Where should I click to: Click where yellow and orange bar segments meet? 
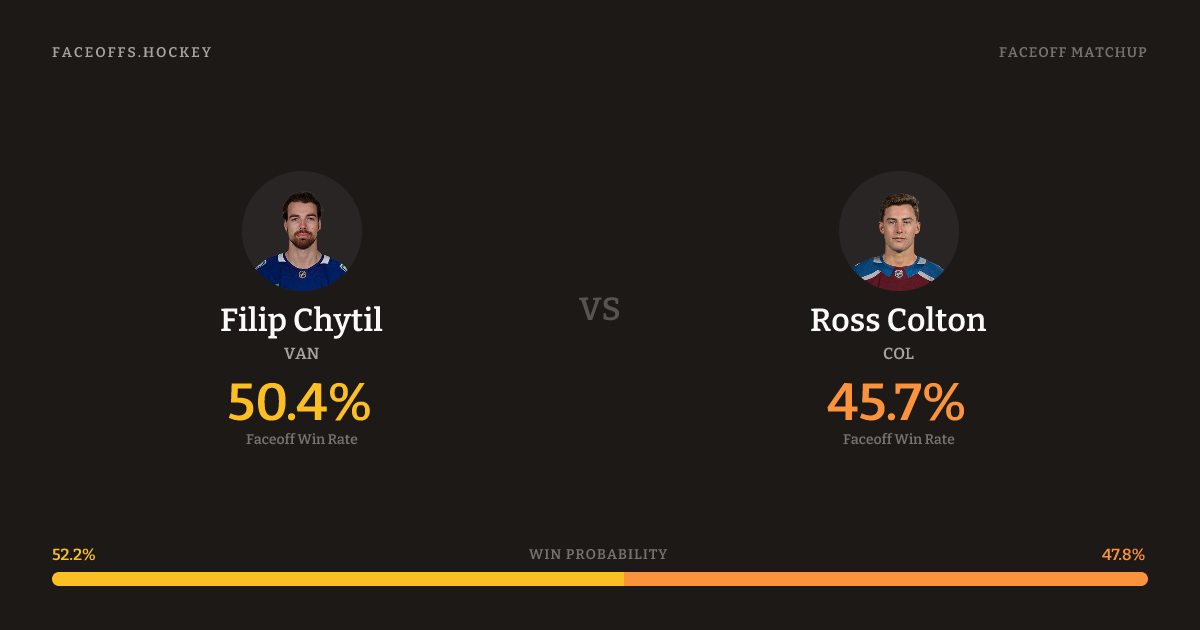[x=624, y=579]
